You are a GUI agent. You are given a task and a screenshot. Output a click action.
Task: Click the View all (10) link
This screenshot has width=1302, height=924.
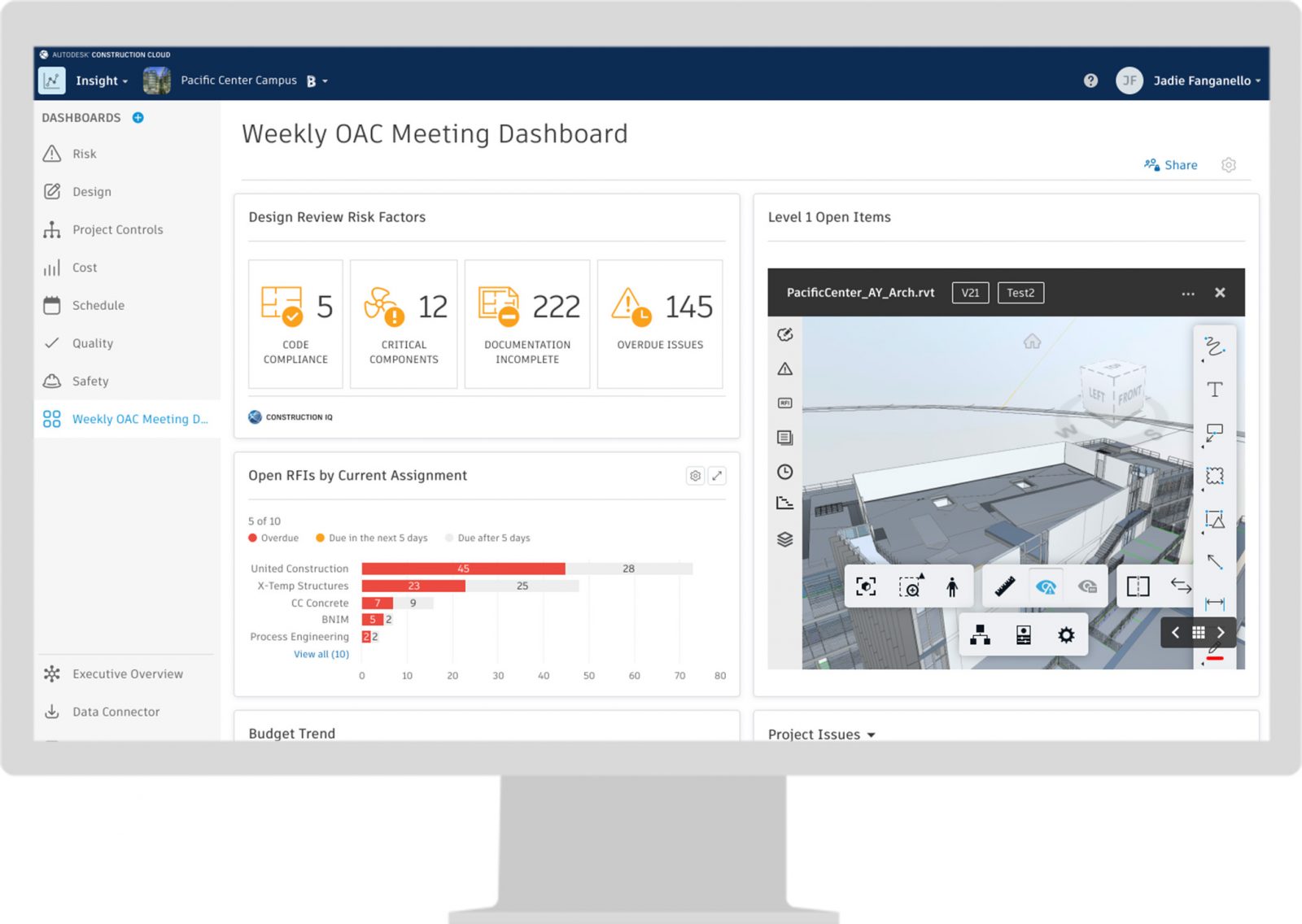(x=321, y=654)
